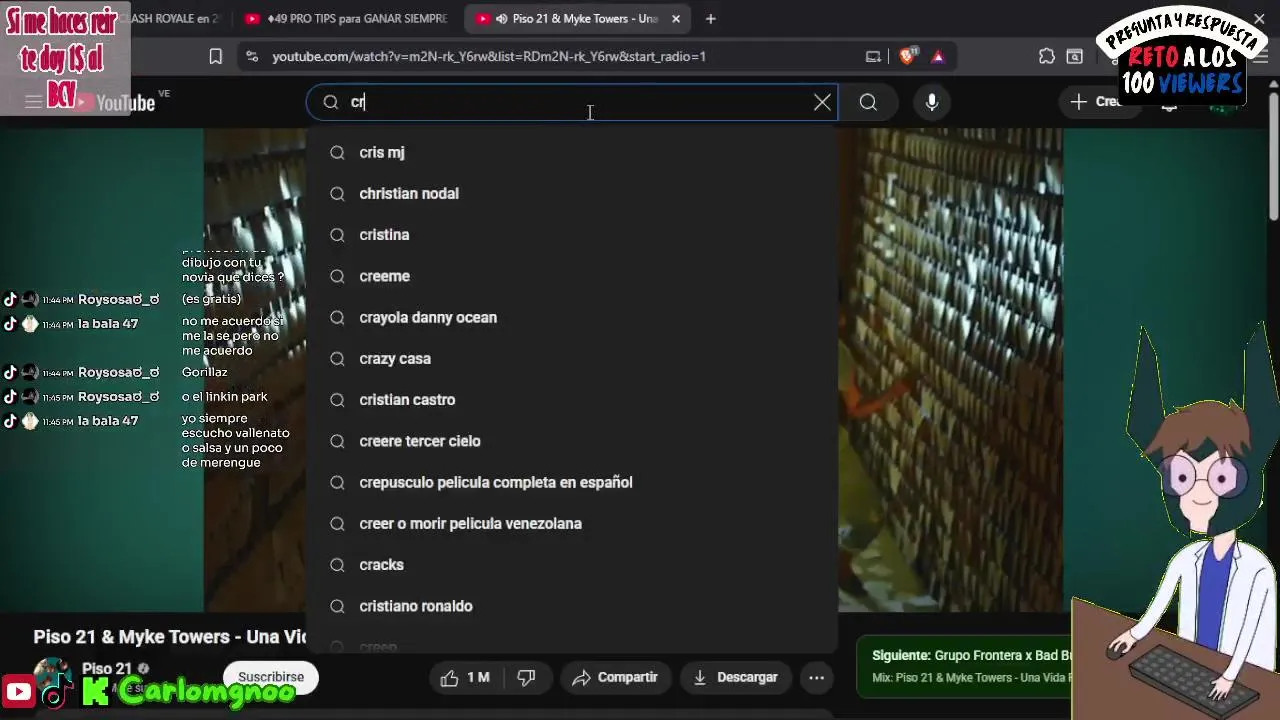Click the address bar URL
This screenshot has height=720, width=1280.
(489, 57)
